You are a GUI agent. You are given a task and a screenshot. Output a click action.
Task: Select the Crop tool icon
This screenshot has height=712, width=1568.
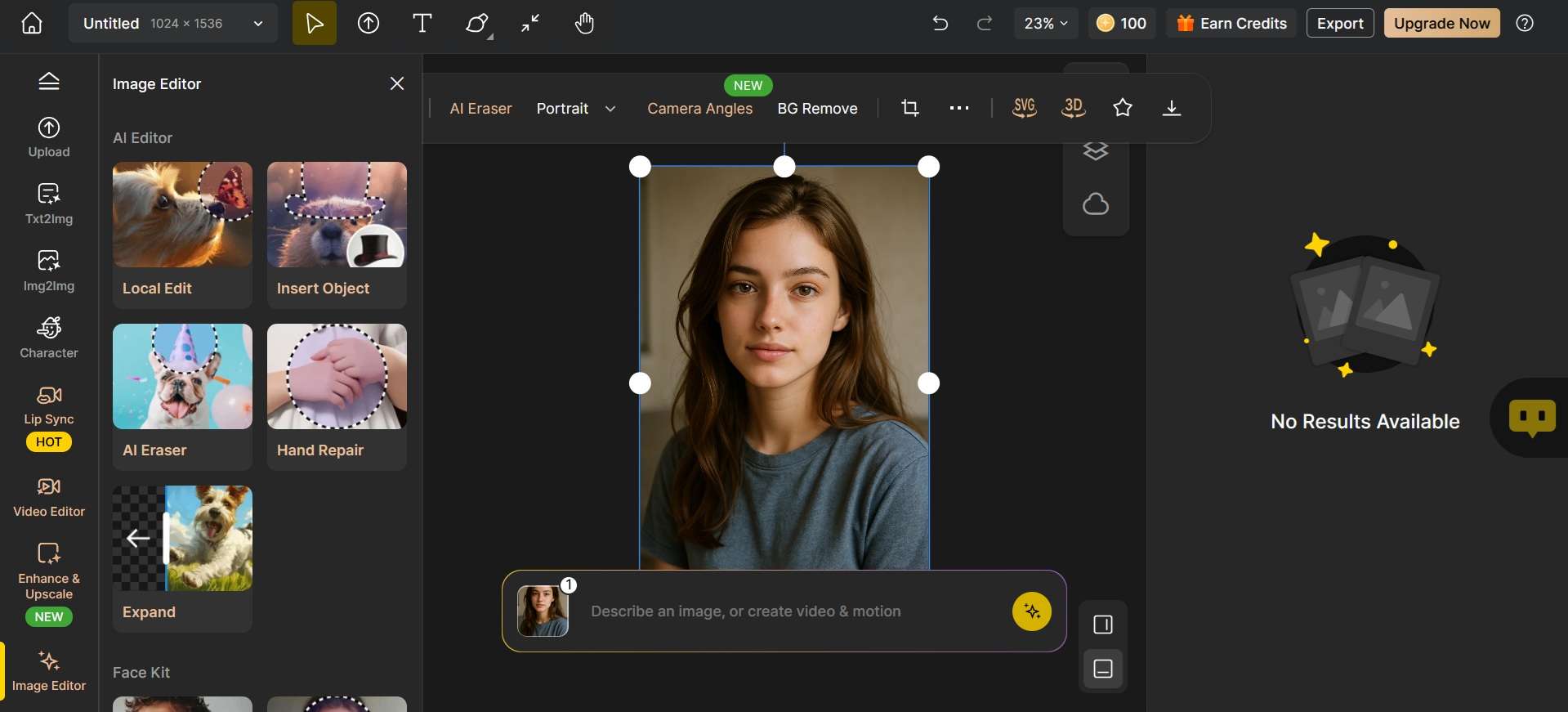click(x=910, y=108)
